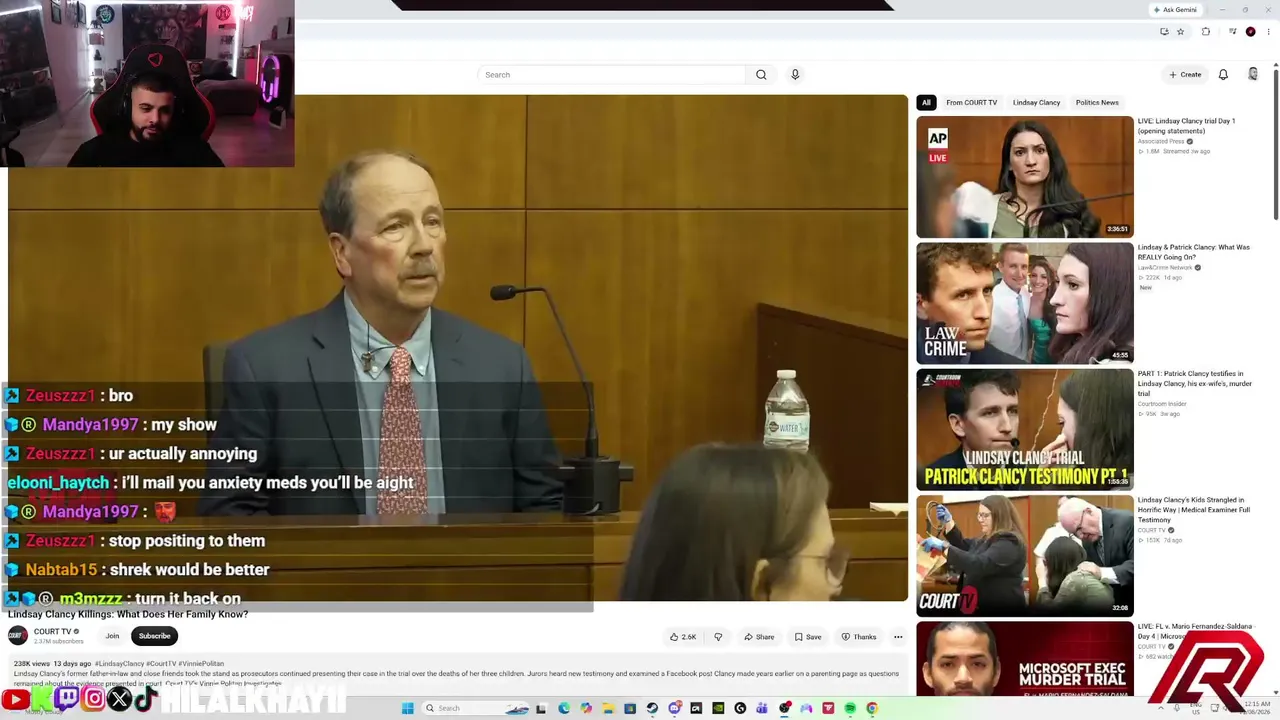Bookmark this page with the star icon
Viewport: 1280px width, 720px height.
[x=1180, y=32]
